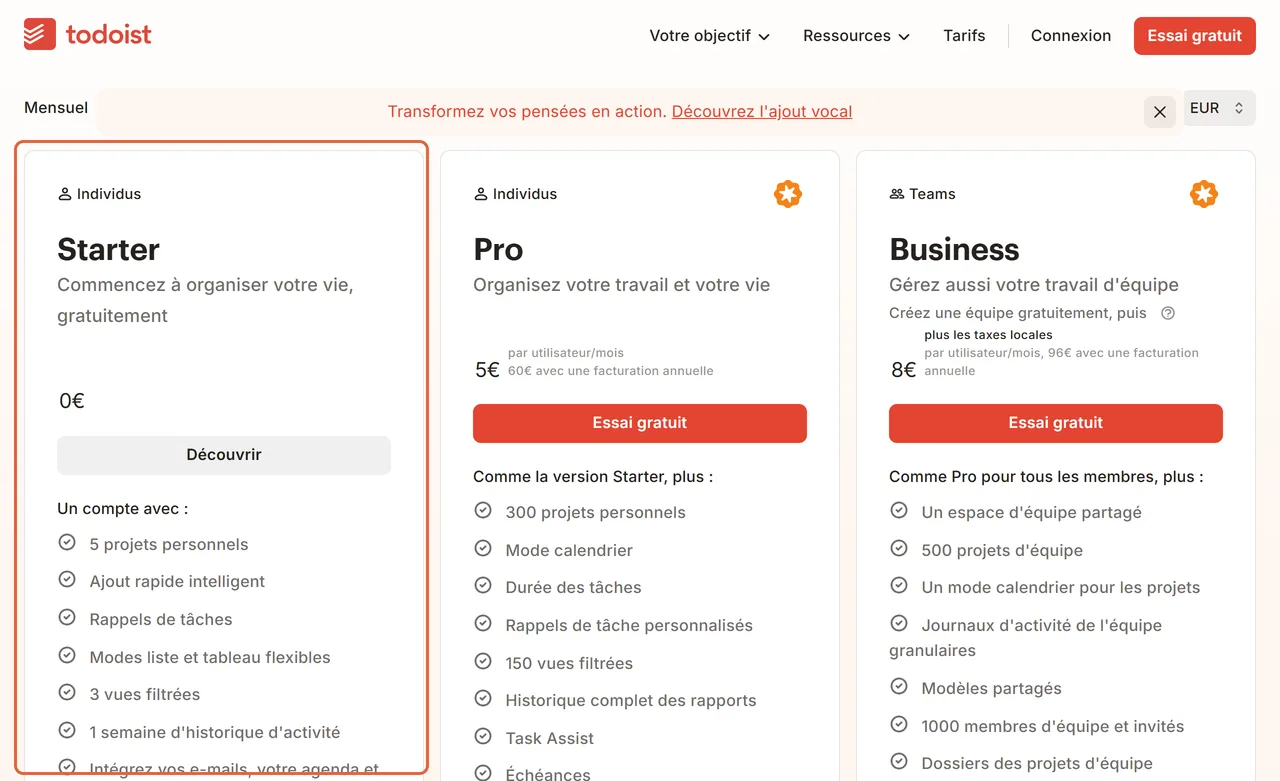
Task: Click the '8€' Business price
Action: tap(903, 370)
